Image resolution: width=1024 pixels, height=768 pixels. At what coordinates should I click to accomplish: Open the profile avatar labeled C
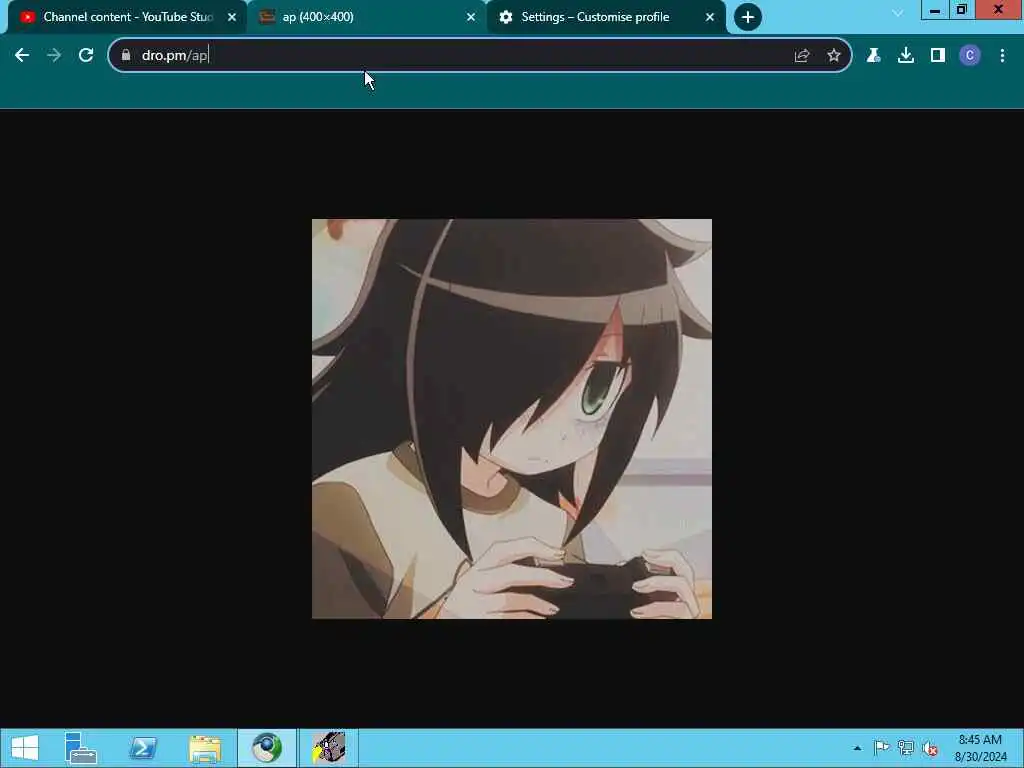(970, 56)
